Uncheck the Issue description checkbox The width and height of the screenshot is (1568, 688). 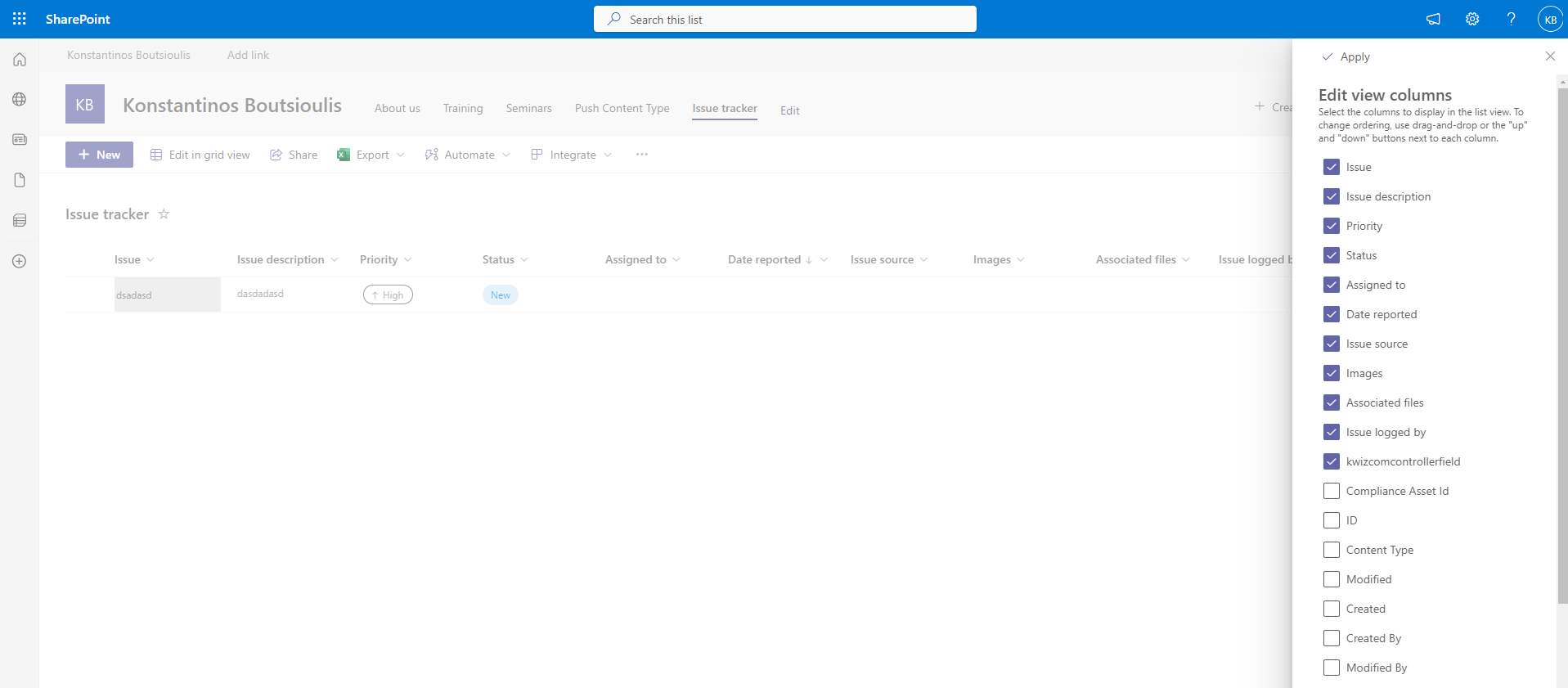pyautogui.click(x=1332, y=196)
